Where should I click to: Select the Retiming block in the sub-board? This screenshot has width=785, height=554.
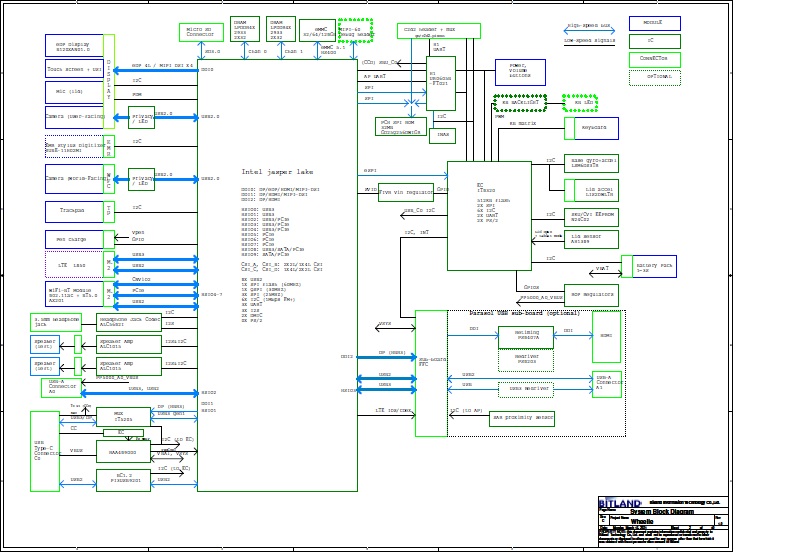pyautogui.click(x=526, y=337)
